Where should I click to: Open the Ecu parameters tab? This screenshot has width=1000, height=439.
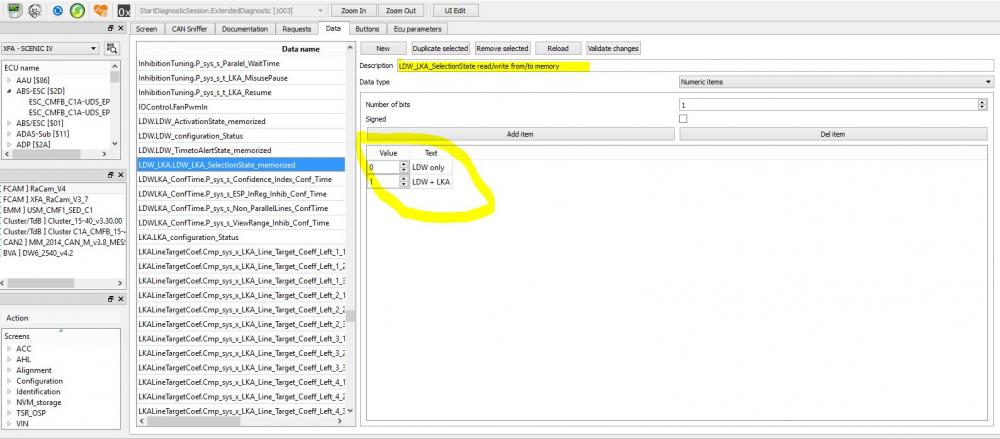click(x=417, y=29)
